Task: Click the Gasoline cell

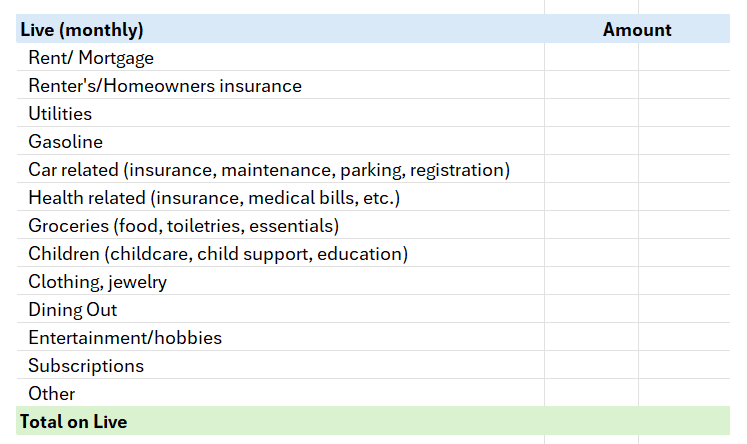Action: (65, 142)
